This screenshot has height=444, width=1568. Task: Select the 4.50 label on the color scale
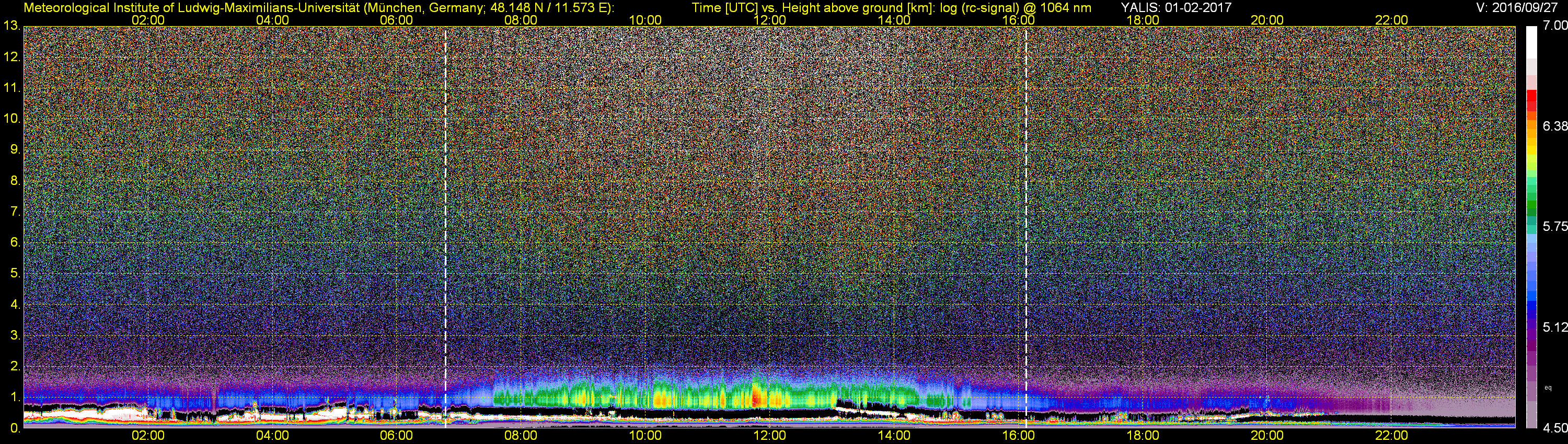(x=1554, y=428)
